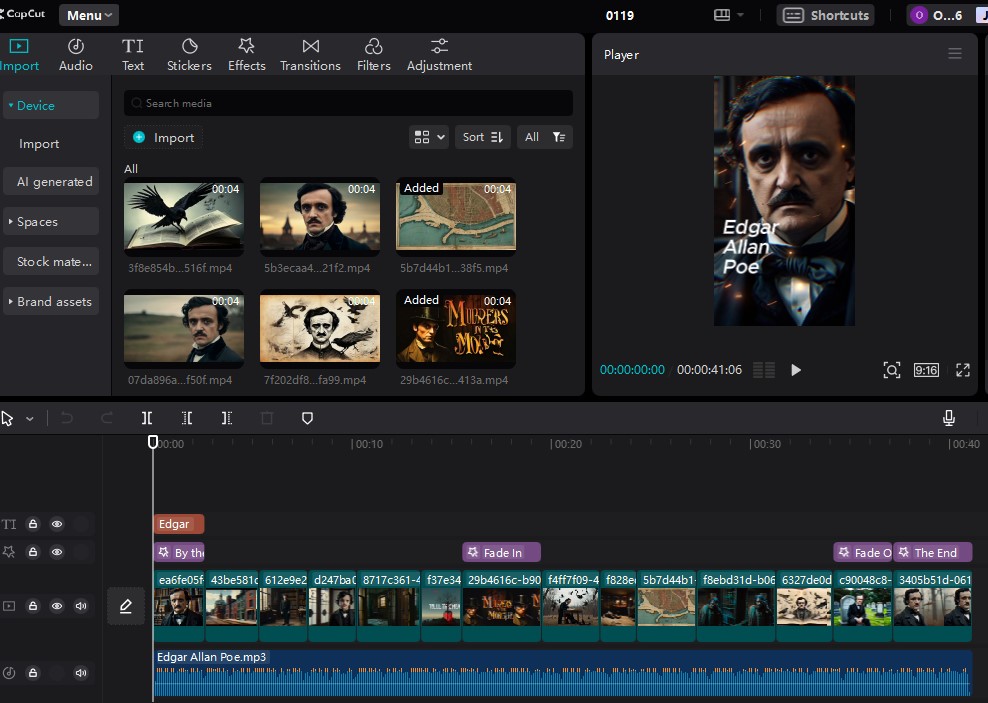Image resolution: width=988 pixels, height=703 pixels.
Task: Open the Filters tab
Action: [374, 55]
